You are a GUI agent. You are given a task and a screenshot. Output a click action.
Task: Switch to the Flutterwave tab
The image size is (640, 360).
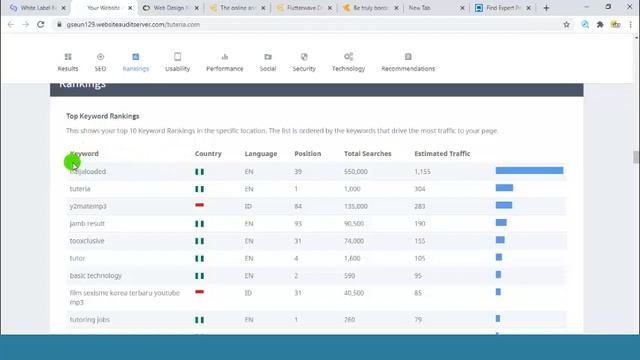303,8
